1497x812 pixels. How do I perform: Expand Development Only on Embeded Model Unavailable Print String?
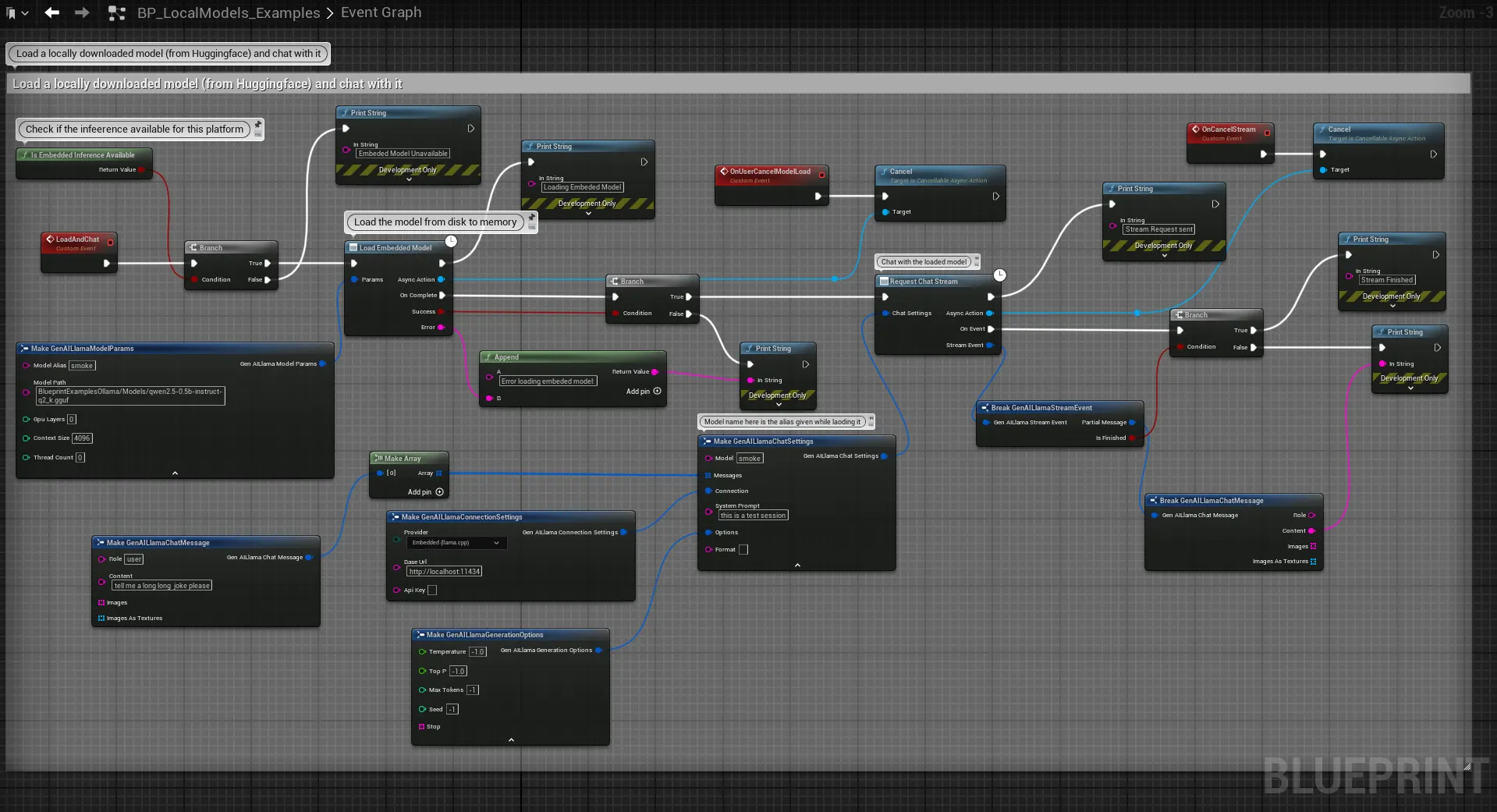click(409, 179)
